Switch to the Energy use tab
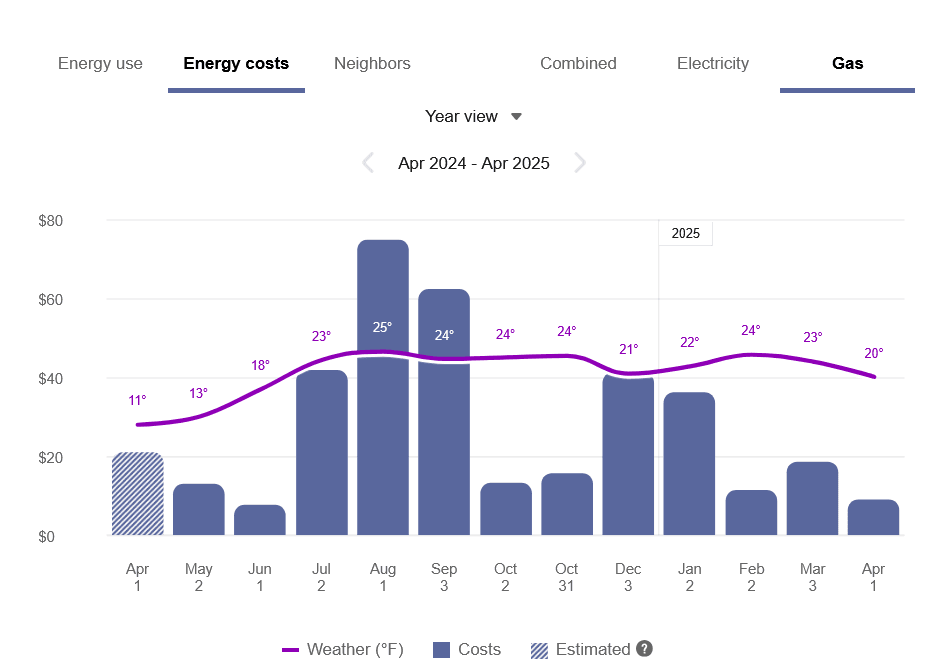This screenshot has height=669, width=939. [x=100, y=63]
